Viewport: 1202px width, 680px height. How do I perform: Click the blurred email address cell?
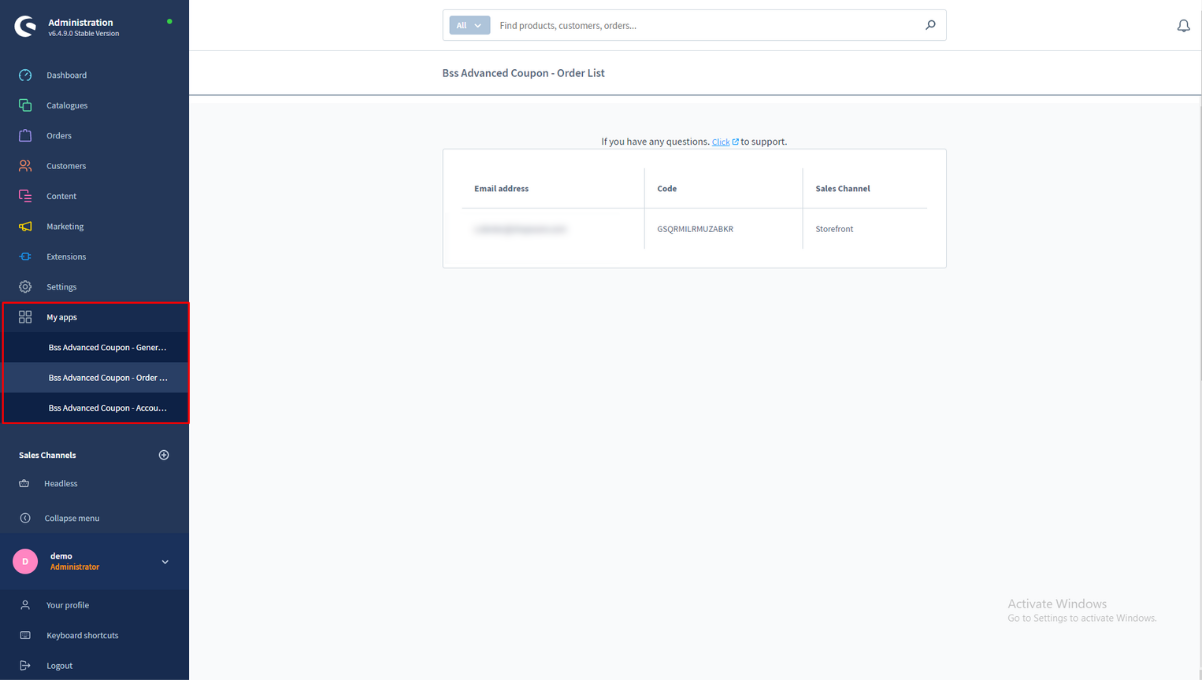520,229
